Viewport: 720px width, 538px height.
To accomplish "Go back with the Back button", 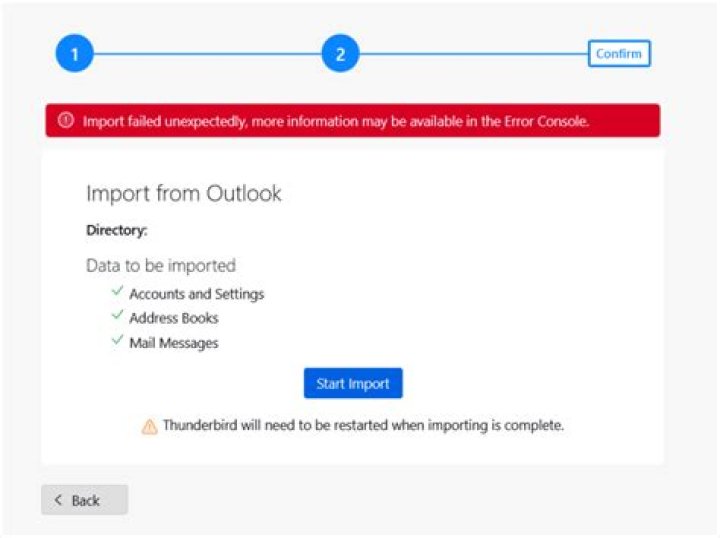I will point(84,500).
